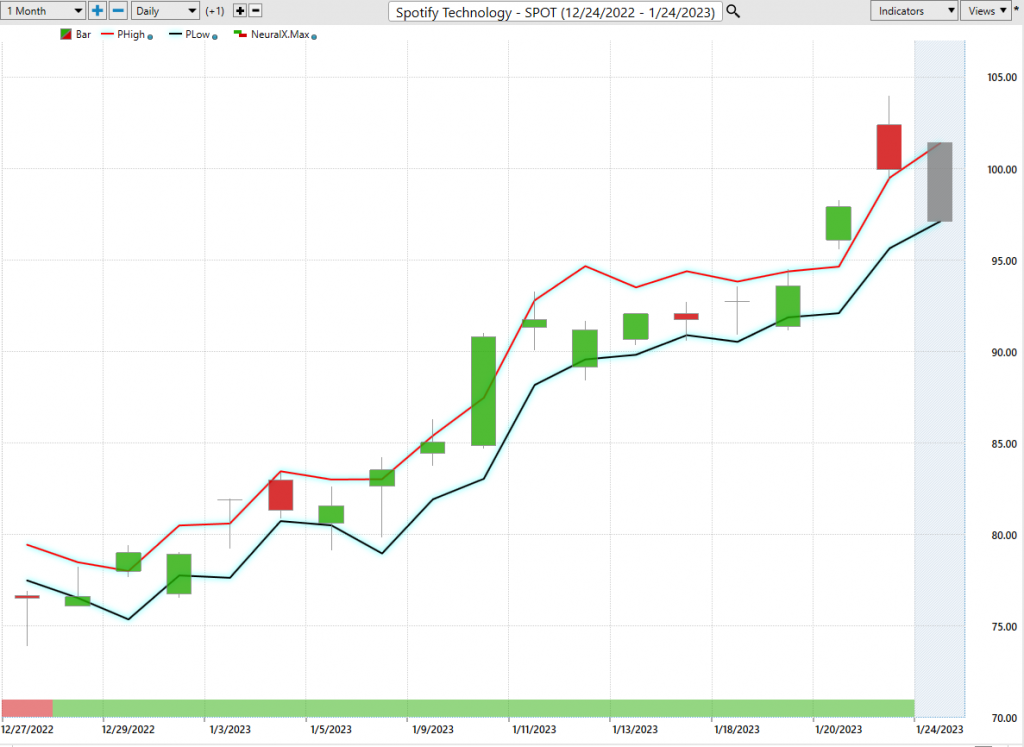Click the Bar legend candle icon
This screenshot has width=1024, height=747.
pos(66,35)
